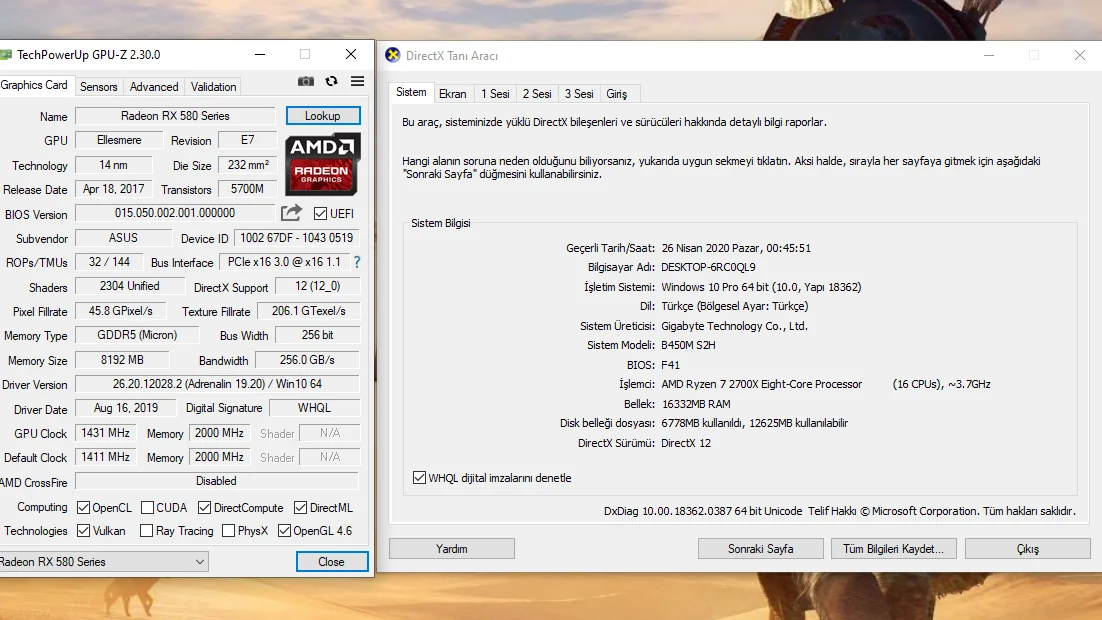Click the Memory Size field 8192 MB
1102x620 pixels.
pos(122,360)
